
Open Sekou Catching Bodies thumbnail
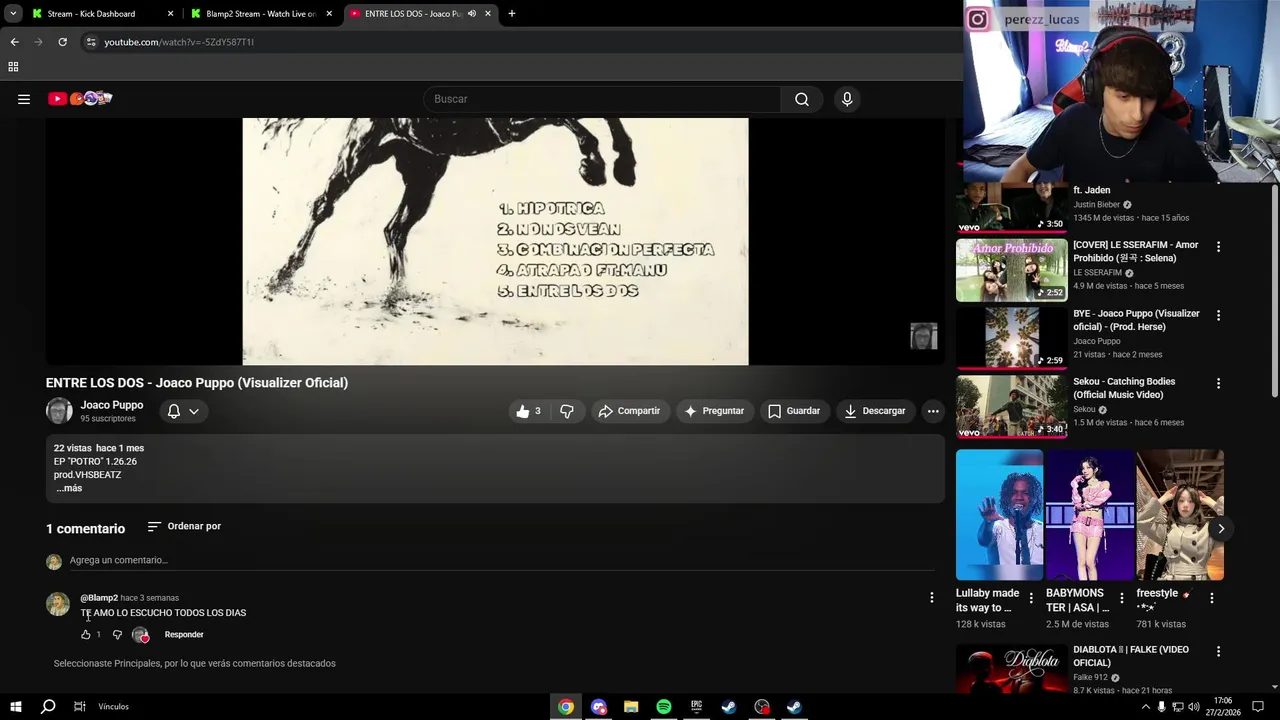1011,407
